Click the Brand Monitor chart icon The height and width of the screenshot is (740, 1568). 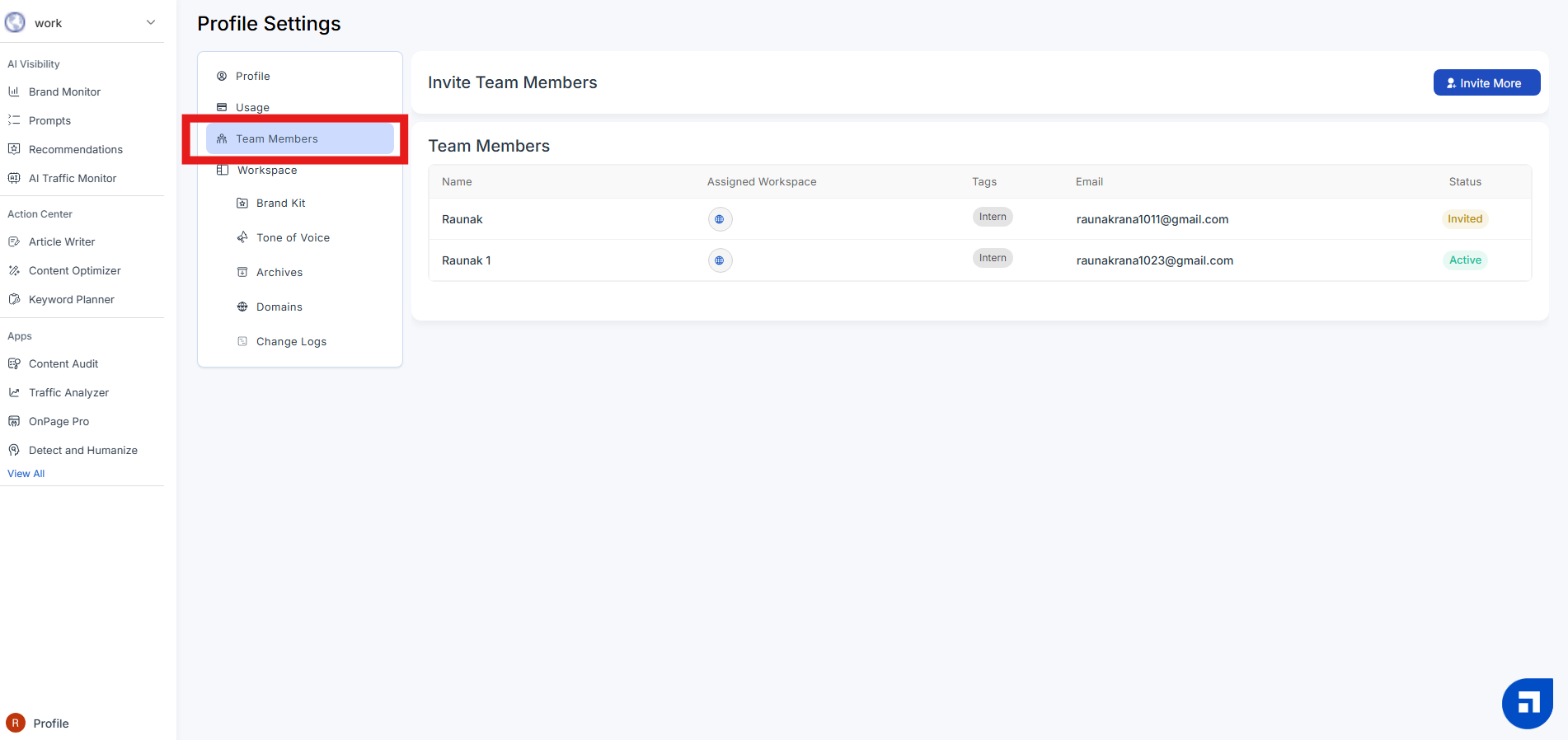coord(14,91)
